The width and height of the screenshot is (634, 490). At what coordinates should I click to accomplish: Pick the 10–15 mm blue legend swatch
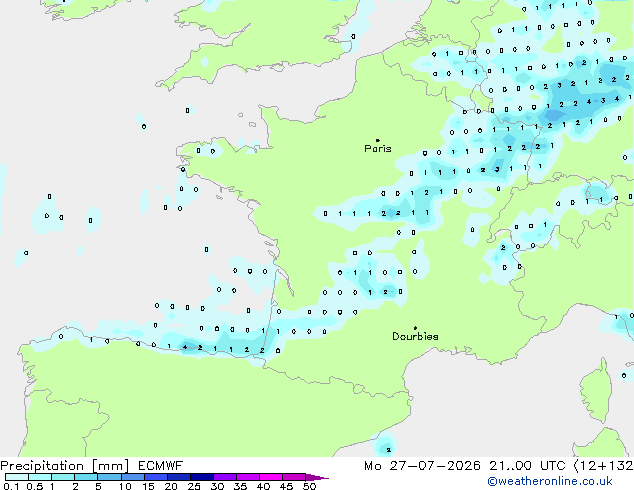tap(132, 477)
